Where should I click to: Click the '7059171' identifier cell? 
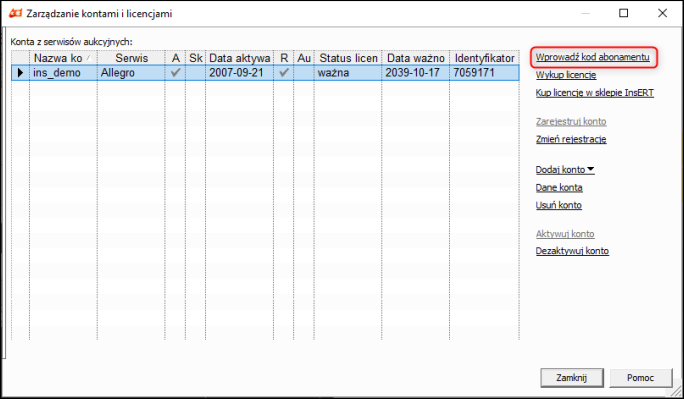coord(485,73)
